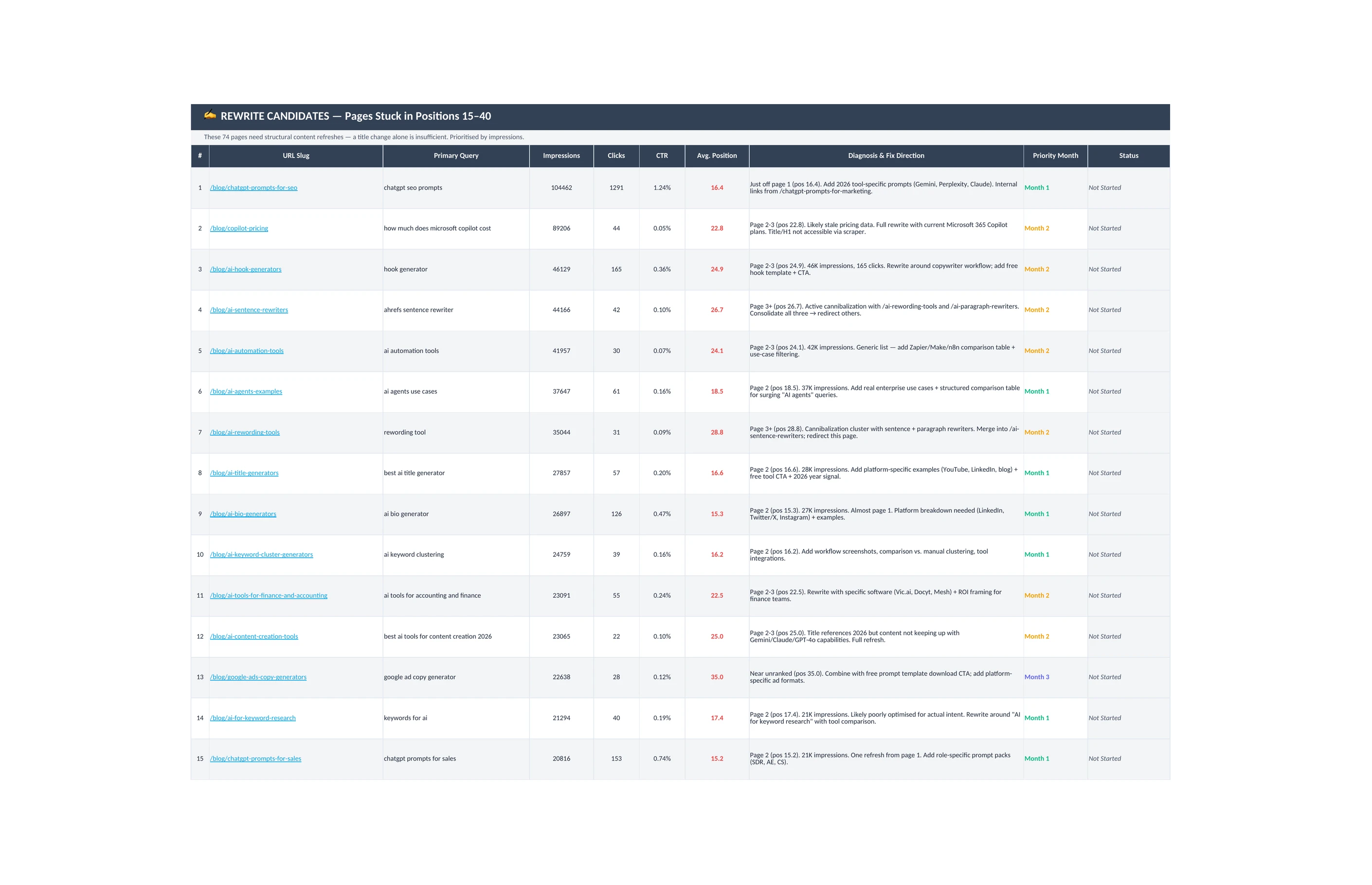Select the Impressions column header
Viewport: 1372px width, 885px height.
click(561, 156)
